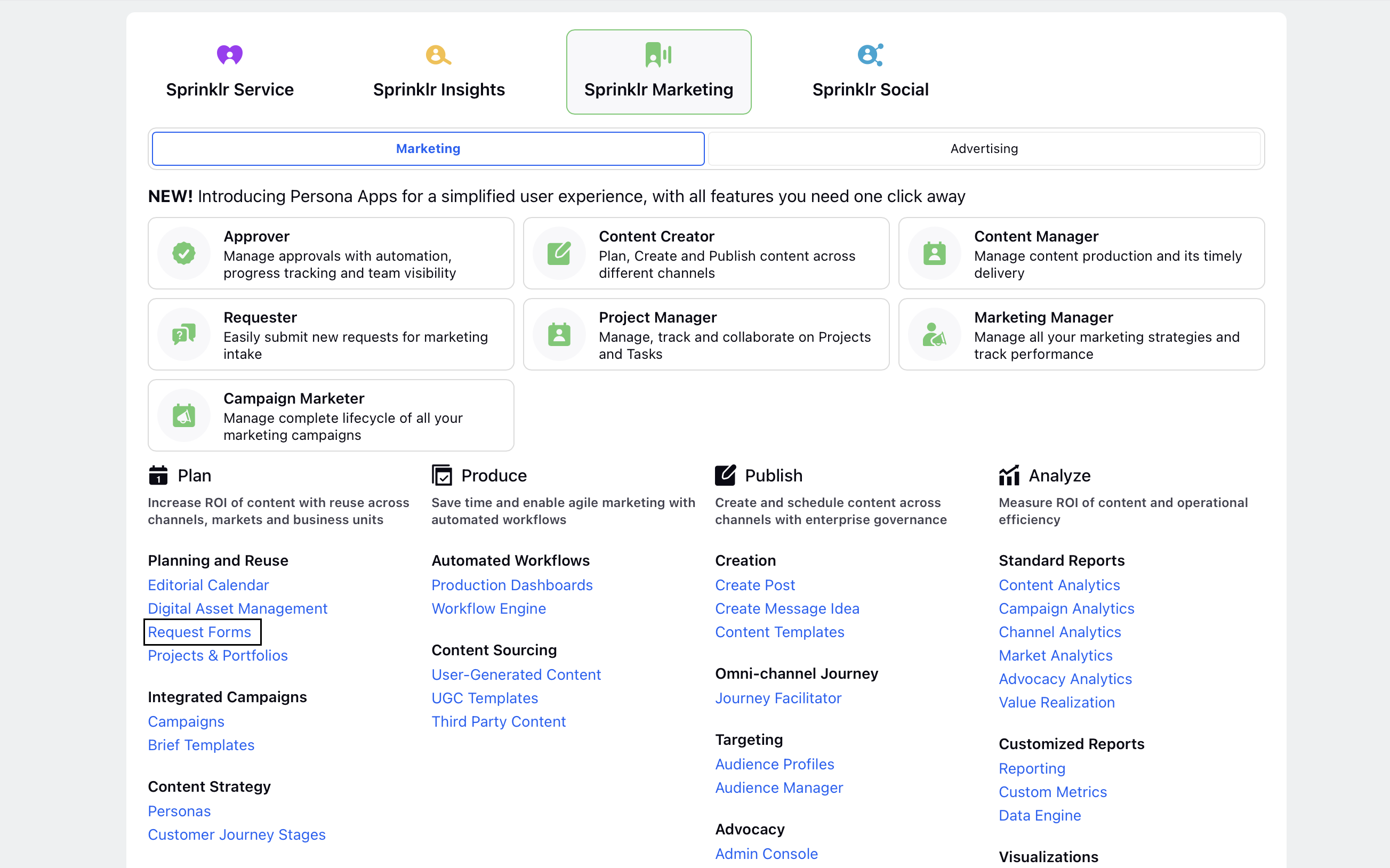Click the Plan calendar icon

pyautogui.click(x=158, y=476)
